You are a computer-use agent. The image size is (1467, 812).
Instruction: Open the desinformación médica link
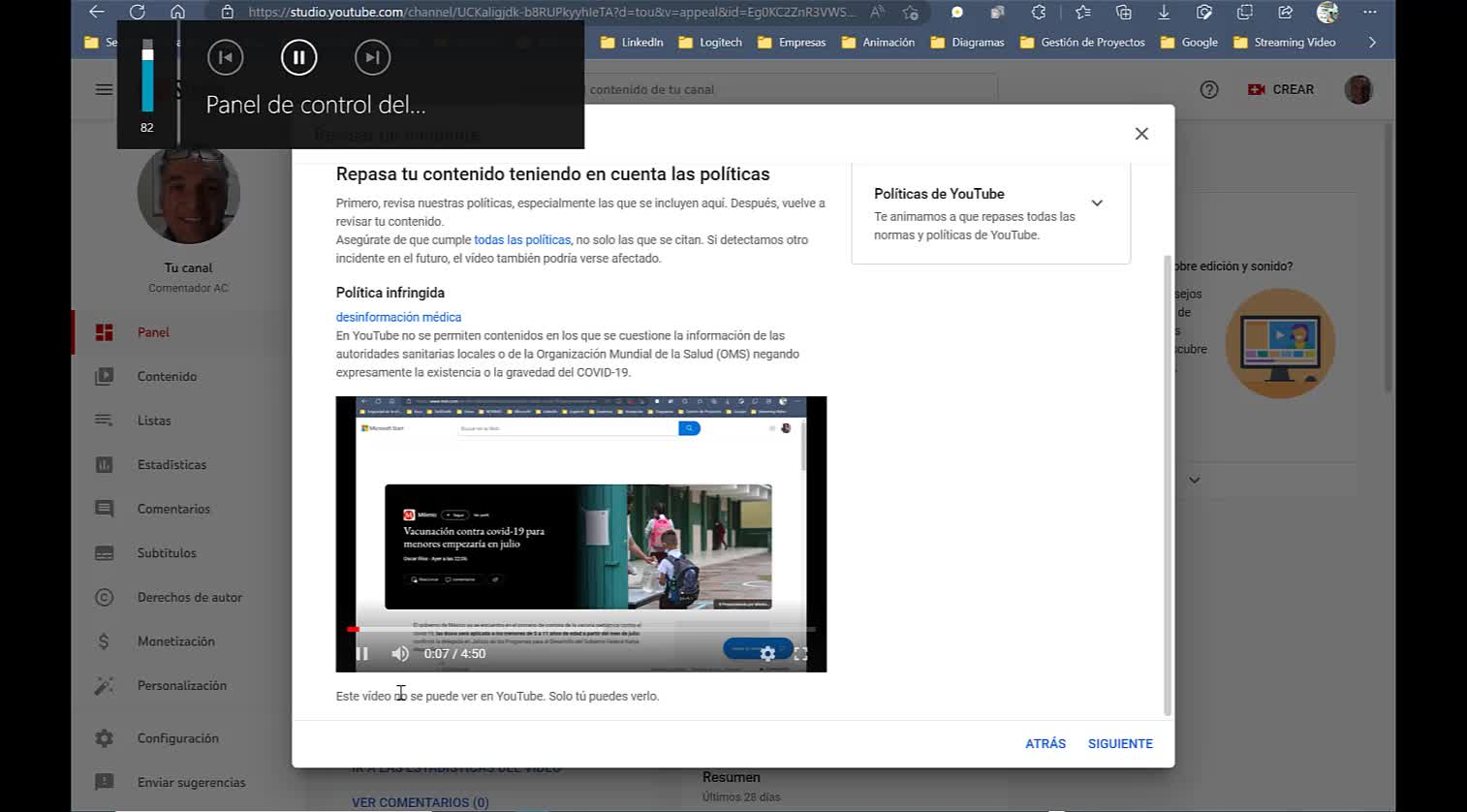(x=398, y=317)
